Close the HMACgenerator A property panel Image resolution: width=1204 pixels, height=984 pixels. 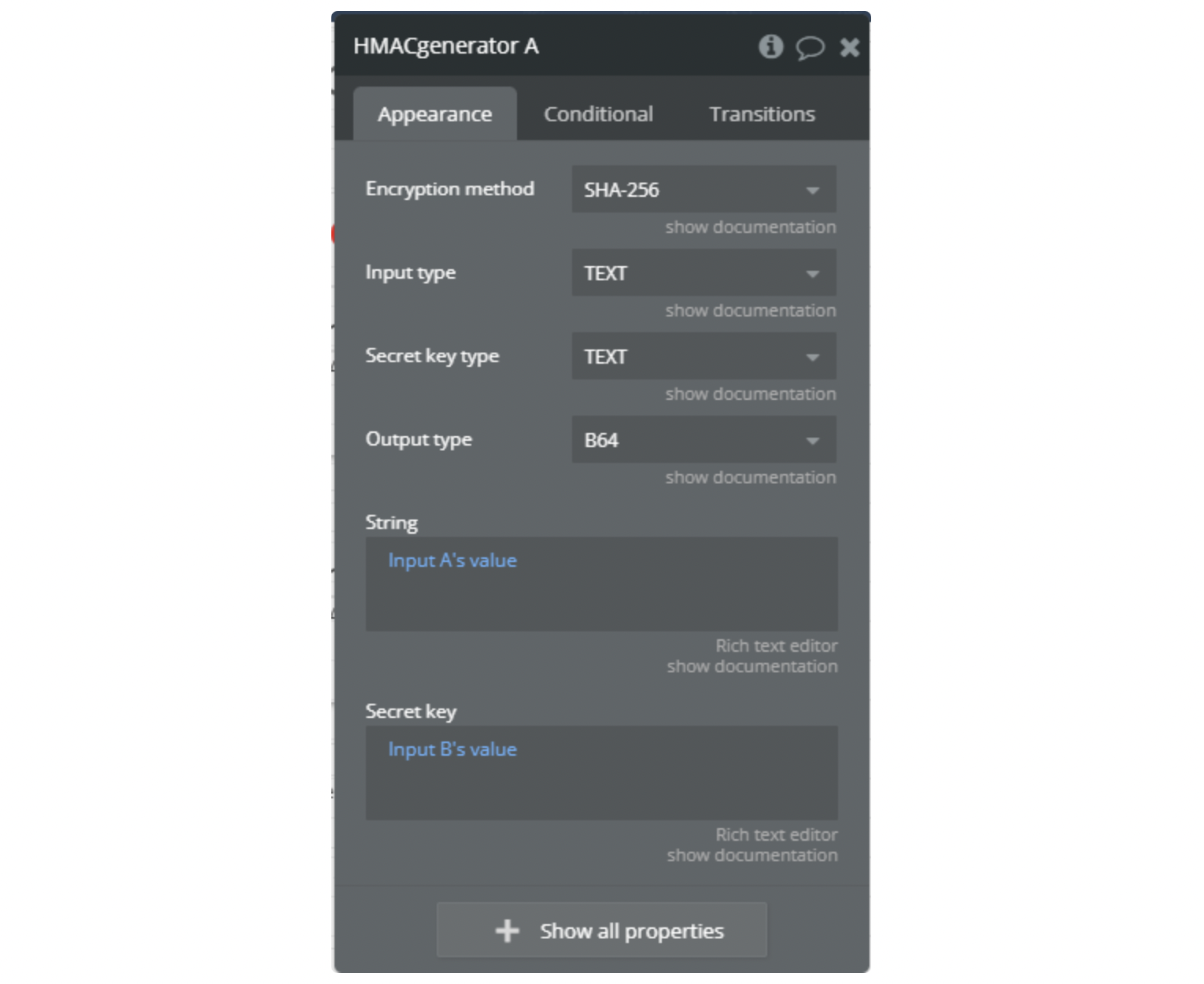pyautogui.click(x=849, y=48)
